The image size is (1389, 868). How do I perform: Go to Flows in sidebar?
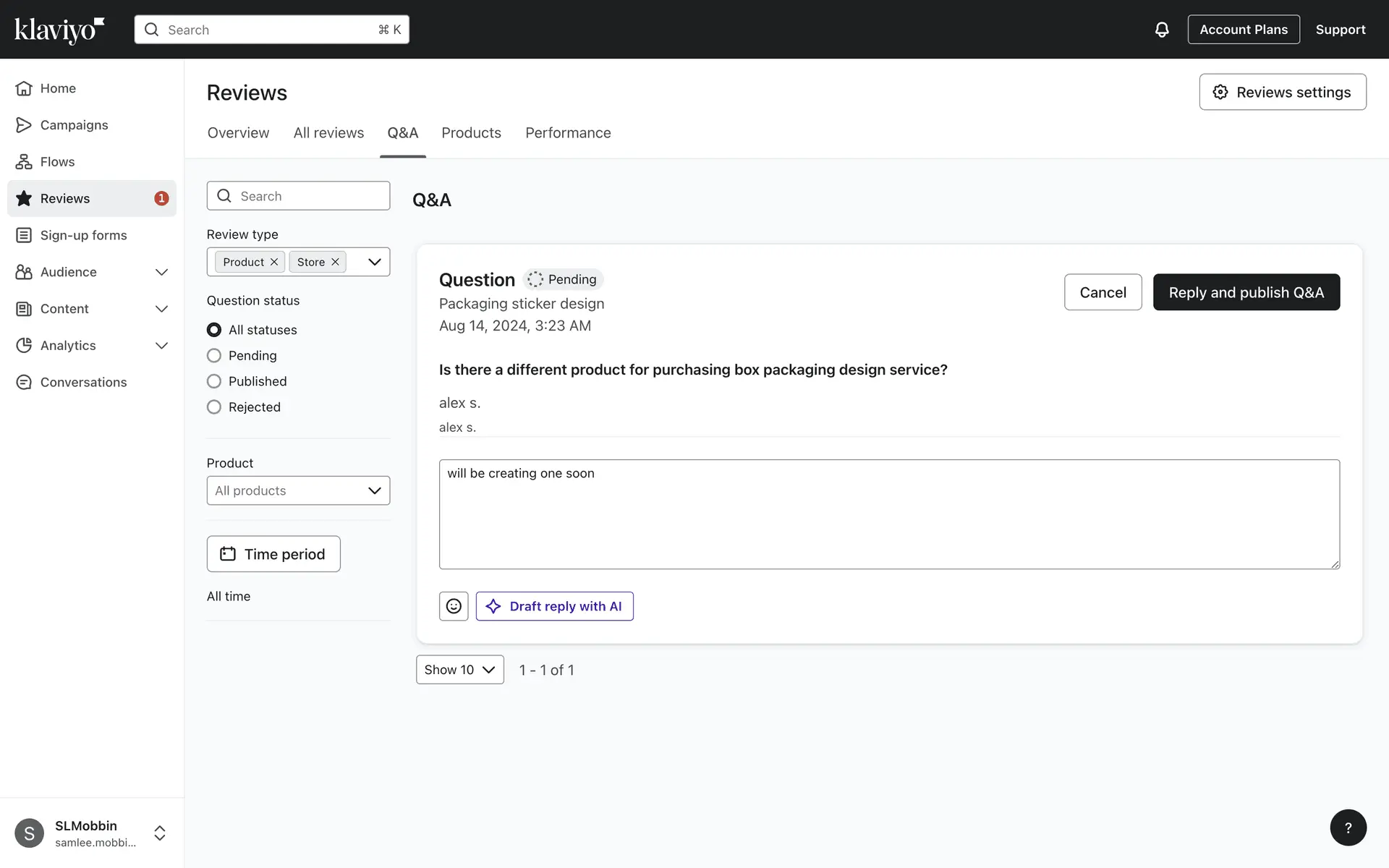tap(57, 162)
